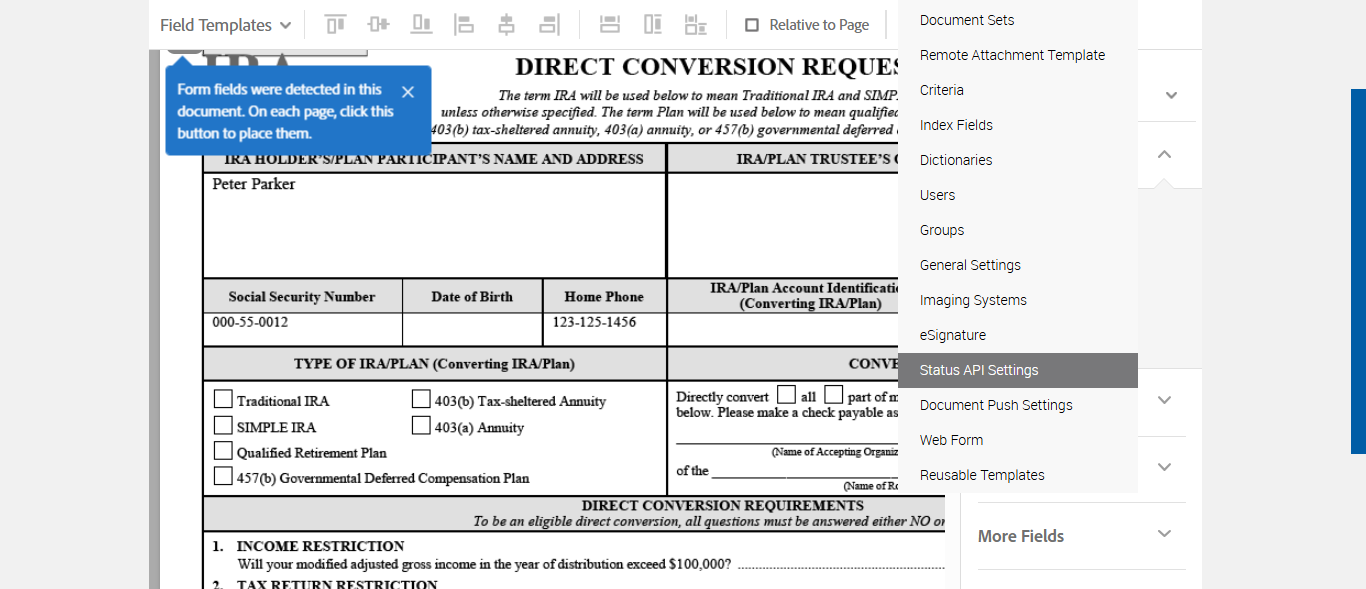Align selected fields to right edge
The width and height of the screenshot is (1366, 589).
pyautogui.click(x=550, y=25)
